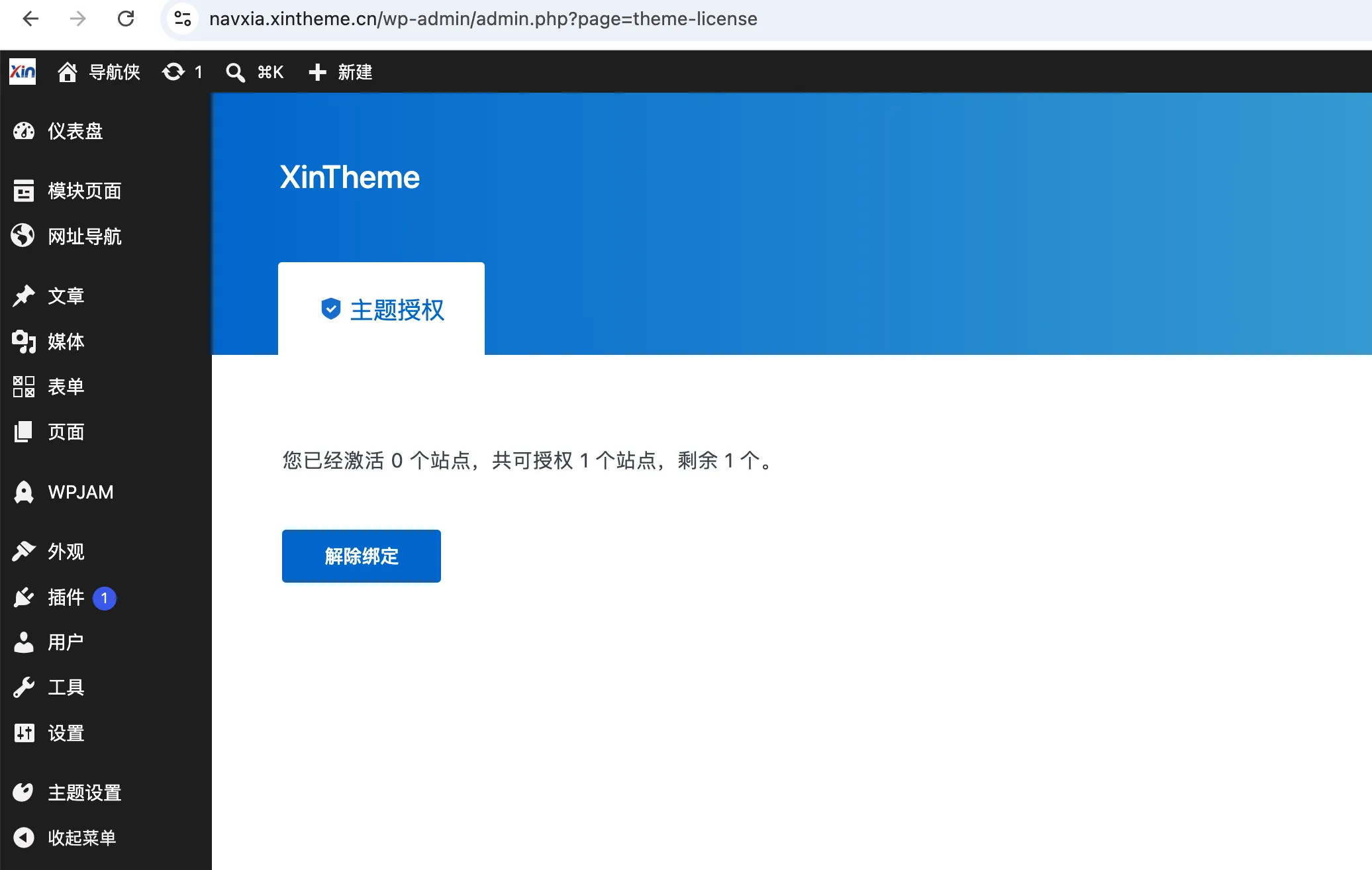Click the 设置 settings icon

24,733
